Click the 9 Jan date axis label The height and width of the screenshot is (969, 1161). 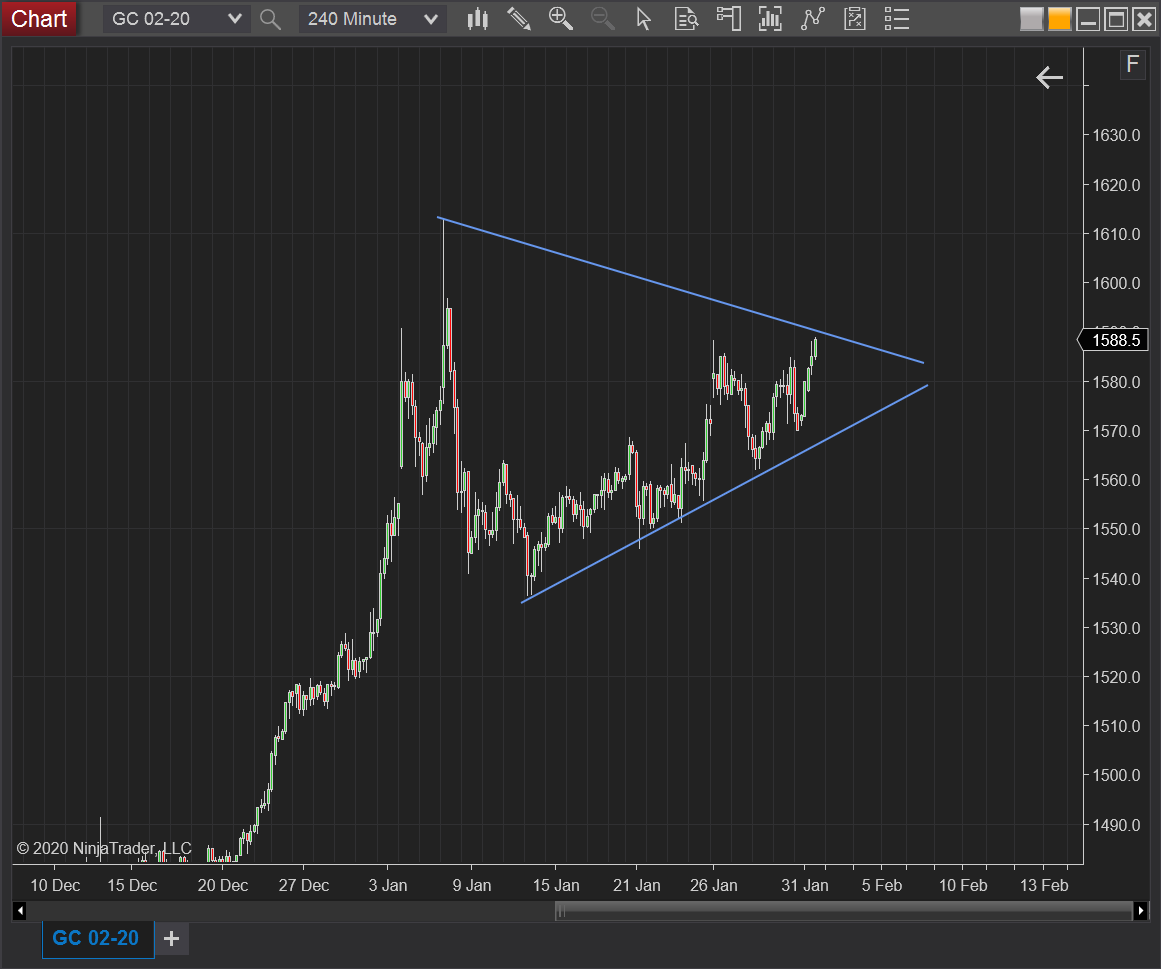pyautogui.click(x=472, y=885)
